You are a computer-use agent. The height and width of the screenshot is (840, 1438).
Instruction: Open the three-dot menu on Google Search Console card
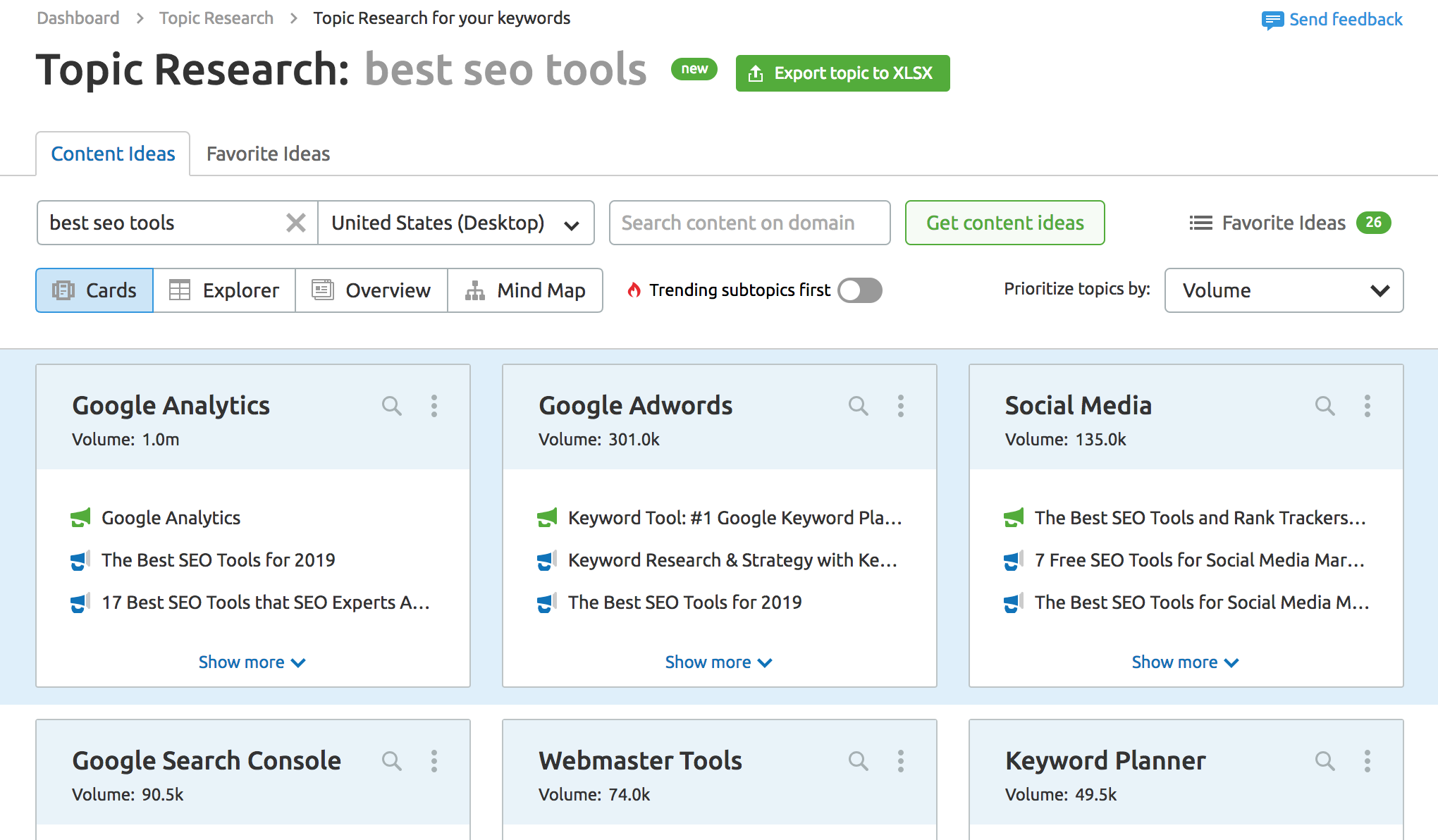(x=434, y=761)
